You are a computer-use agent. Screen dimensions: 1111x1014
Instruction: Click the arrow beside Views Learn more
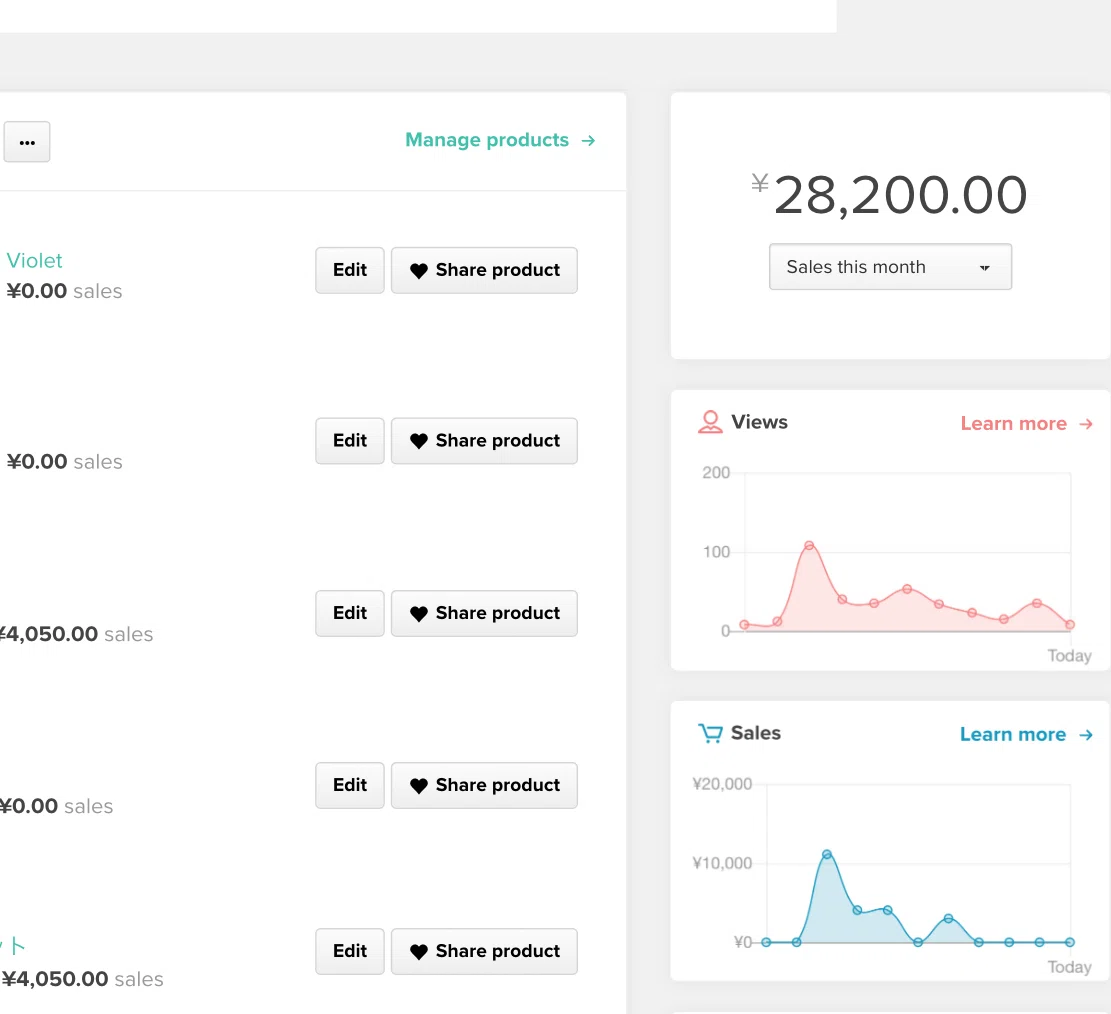(1085, 424)
